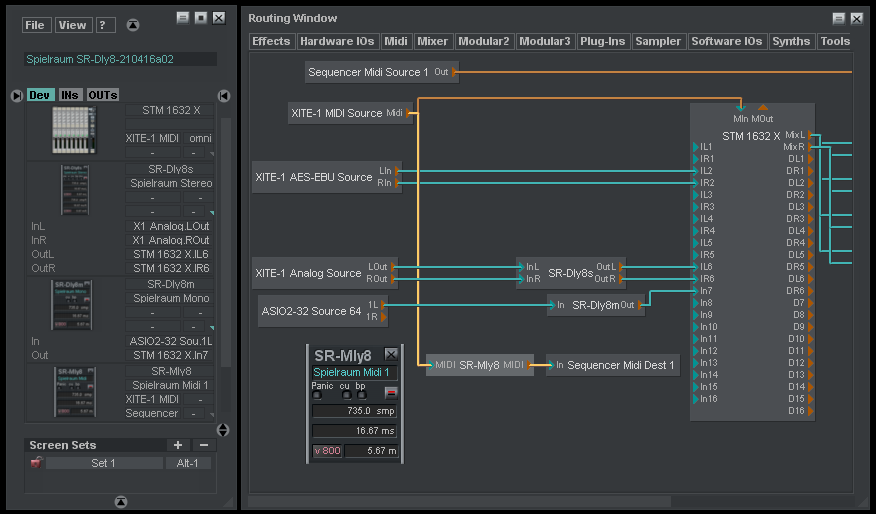The height and width of the screenshot is (514, 876).
Task: Click the 735.0 smp delay field
Action: (x=355, y=410)
